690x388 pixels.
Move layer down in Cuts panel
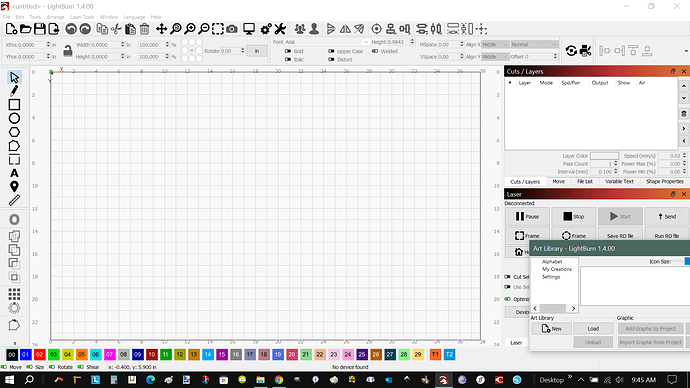(683, 98)
